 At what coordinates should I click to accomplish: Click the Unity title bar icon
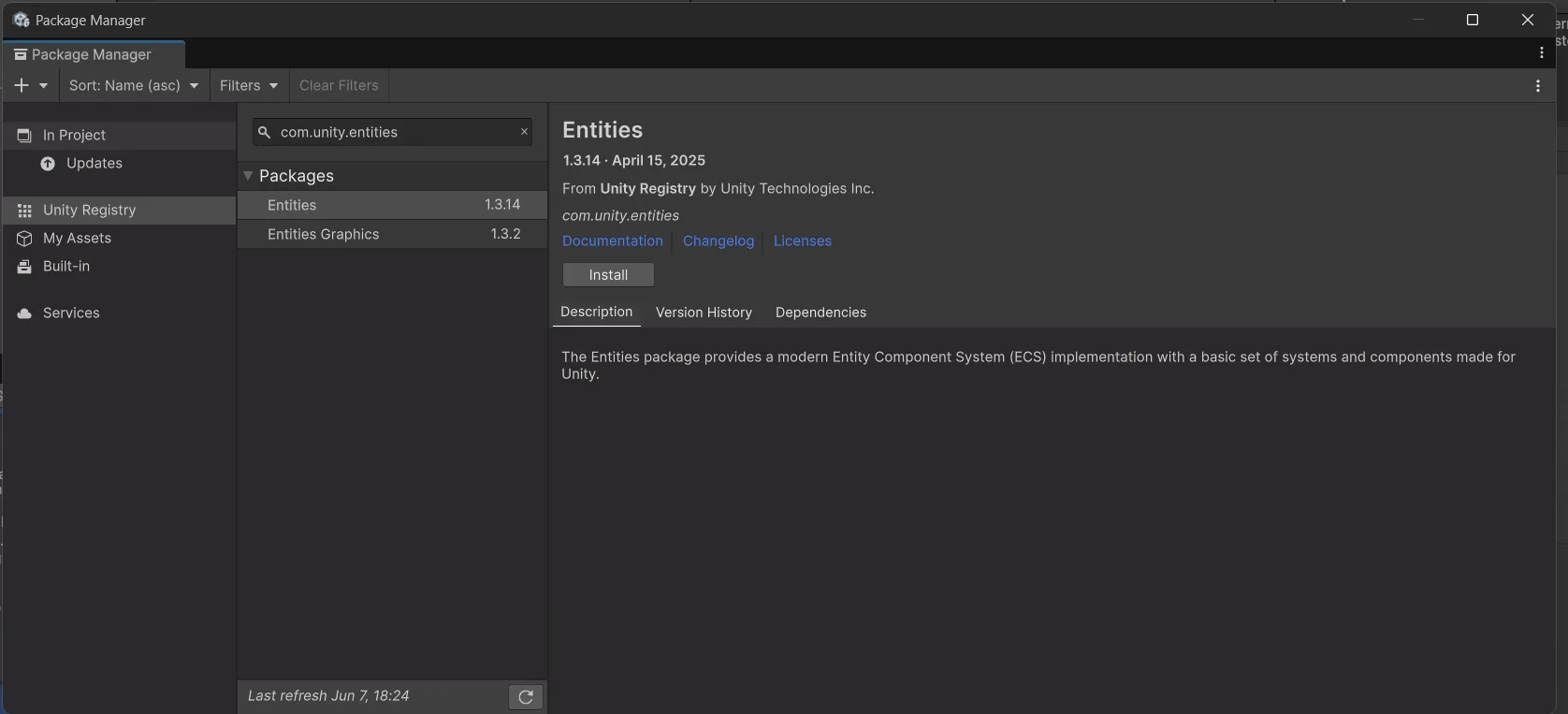pos(21,20)
